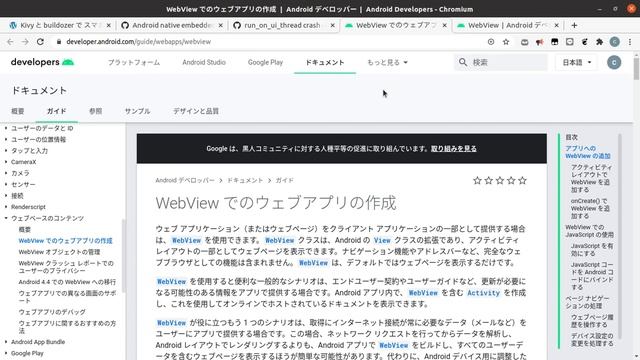
Task: Open ウェブアプリのデバッグ sidebar link
Action: [x=52, y=312]
